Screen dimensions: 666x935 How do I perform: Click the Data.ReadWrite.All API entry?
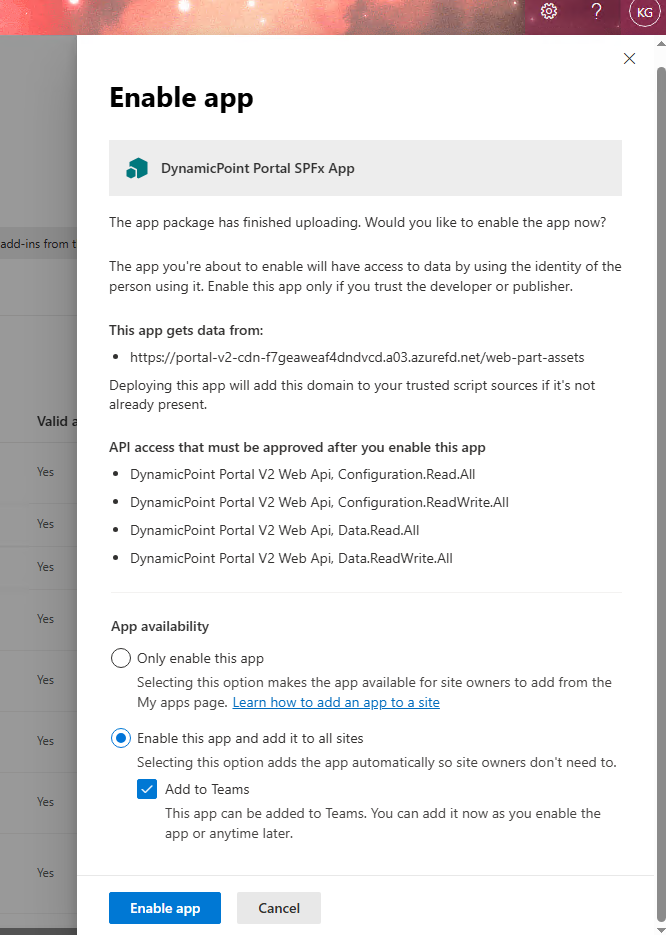[291, 558]
